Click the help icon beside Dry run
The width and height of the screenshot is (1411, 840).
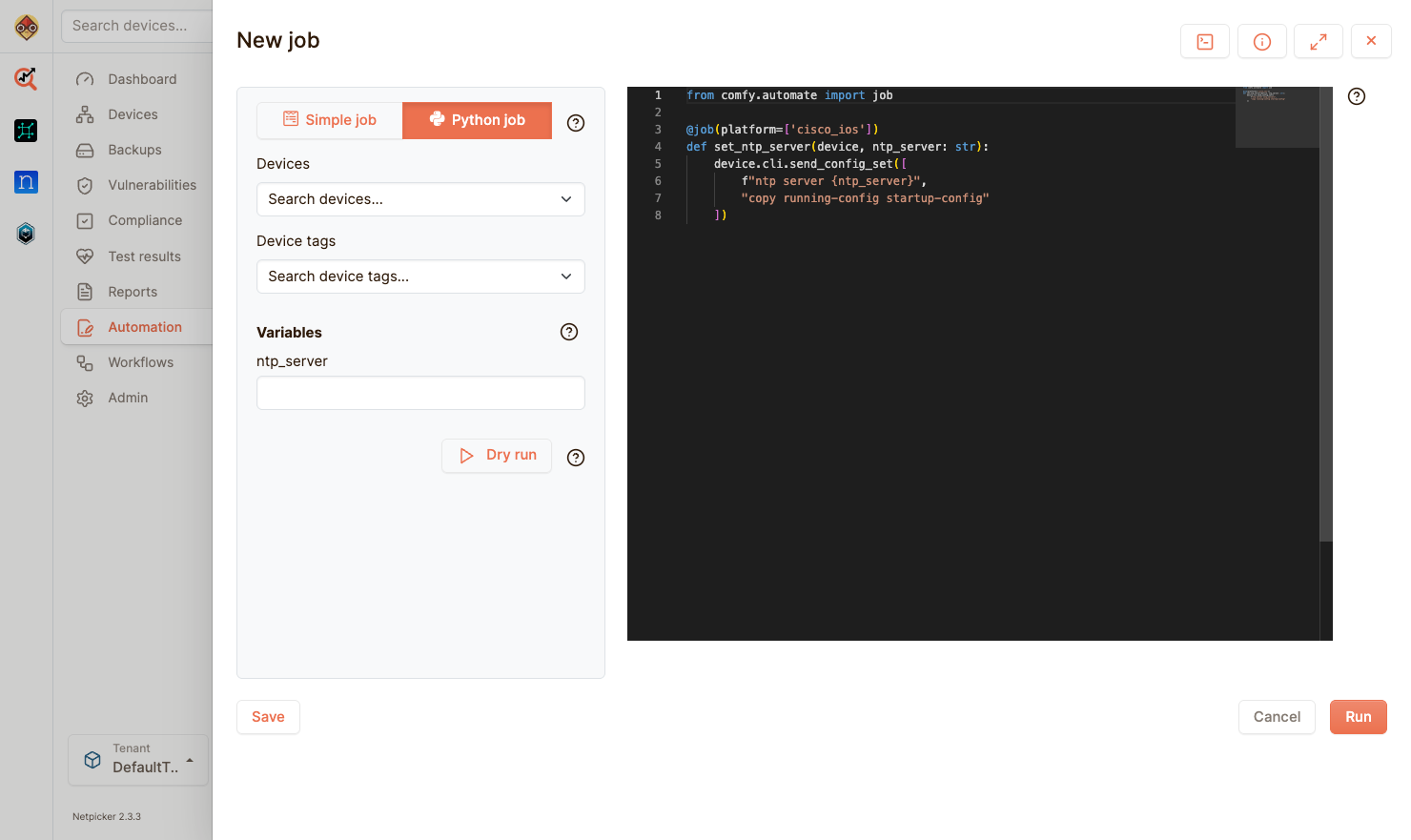(x=576, y=458)
